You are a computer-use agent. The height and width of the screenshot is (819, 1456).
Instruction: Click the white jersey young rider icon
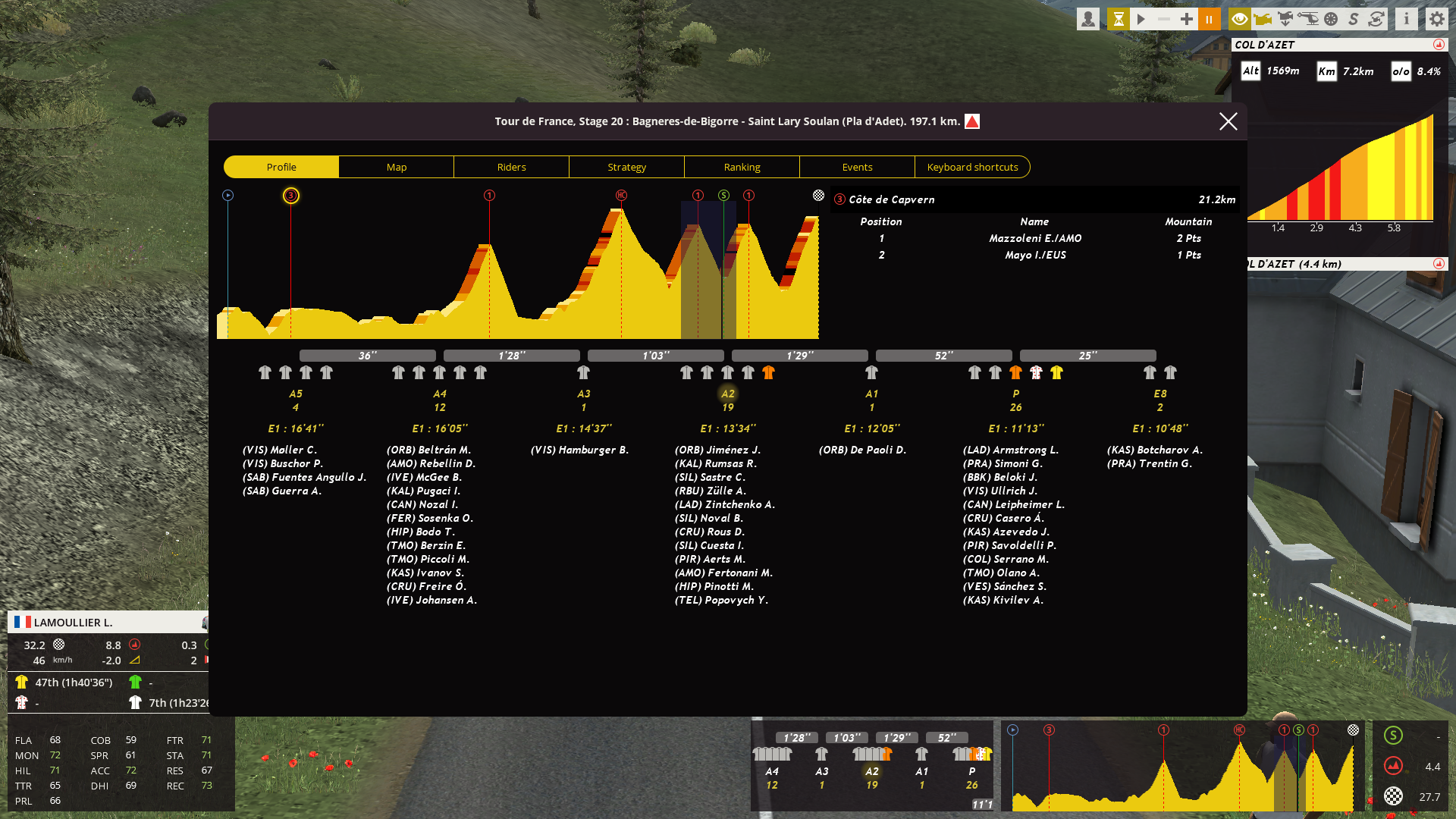(135, 703)
